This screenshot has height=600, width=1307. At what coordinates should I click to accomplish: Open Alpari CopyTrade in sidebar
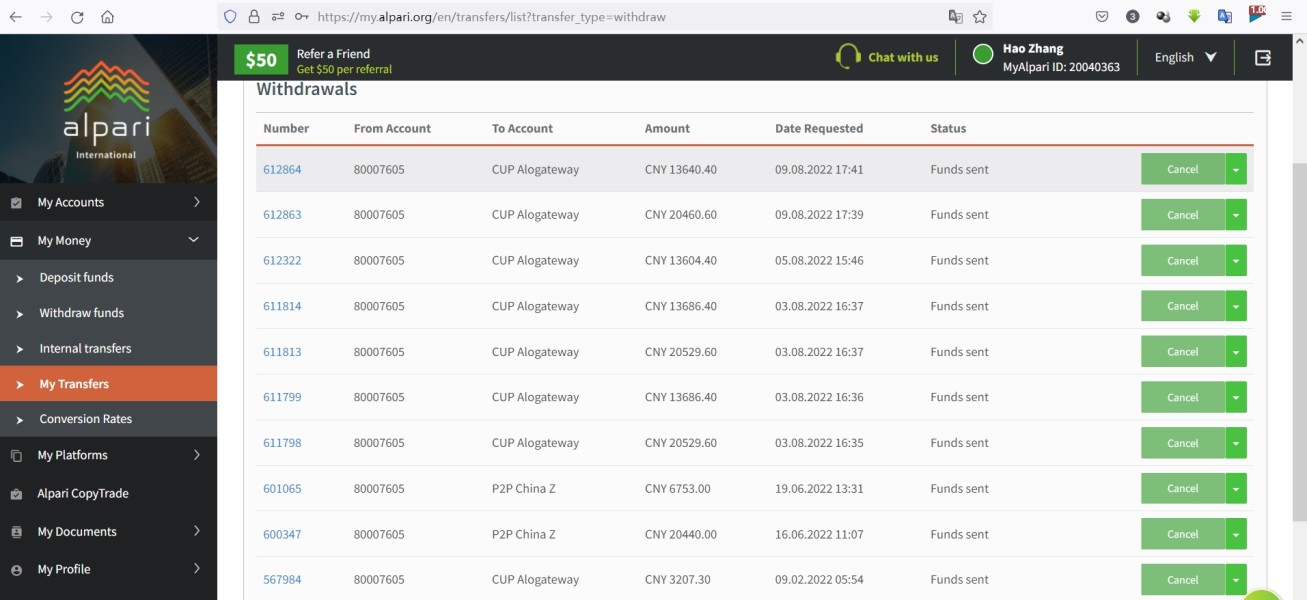click(83, 493)
